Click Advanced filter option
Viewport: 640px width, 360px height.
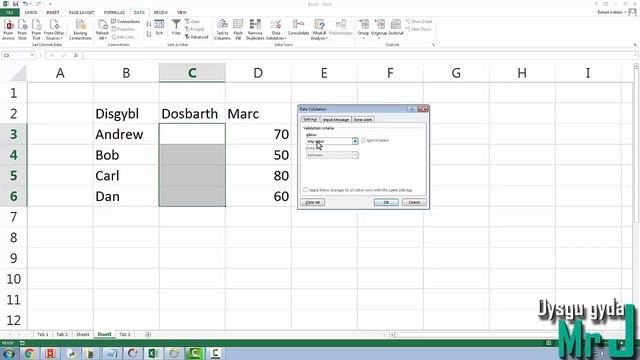197,37
